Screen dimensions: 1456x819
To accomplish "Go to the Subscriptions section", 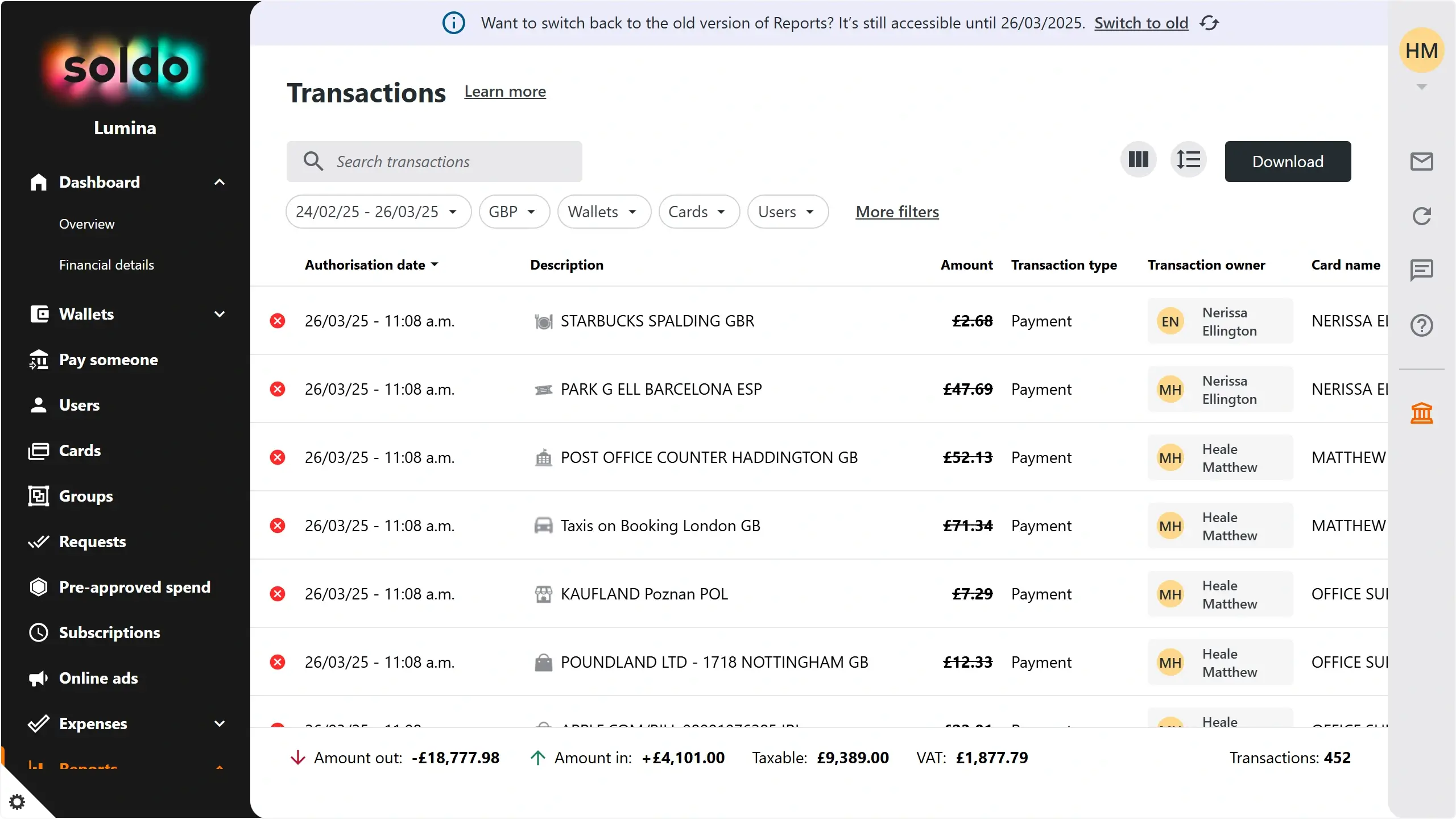I will point(109,632).
